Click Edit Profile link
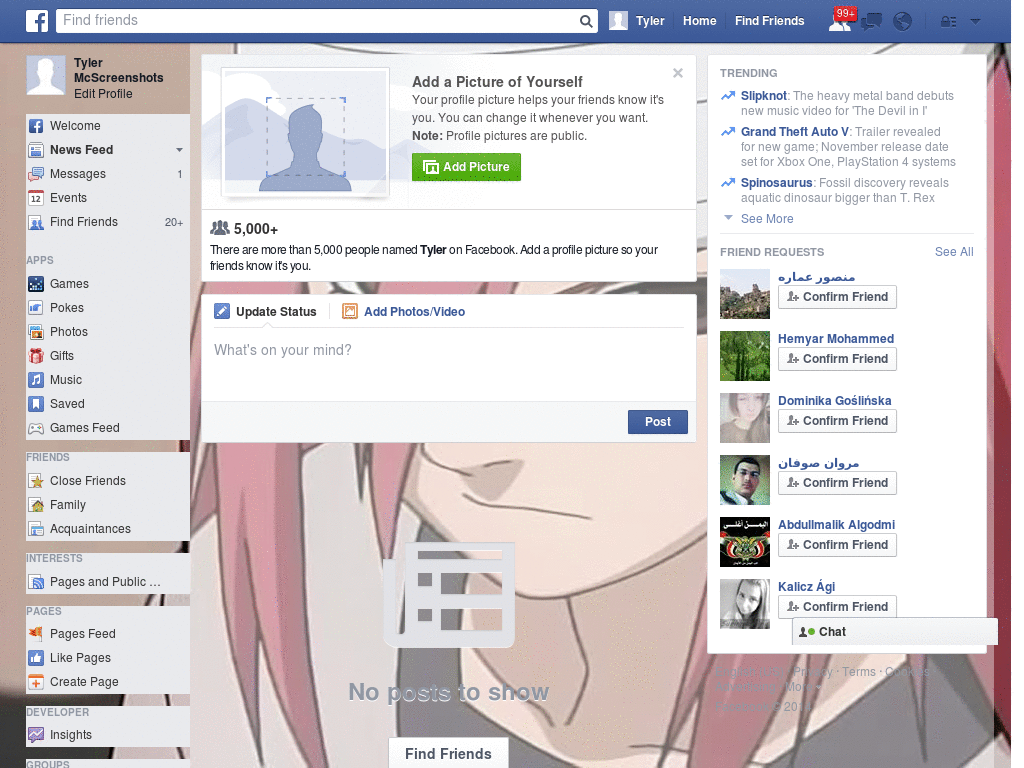Image resolution: width=1024 pixels, height=768 pixels. (x=103, y=94)
